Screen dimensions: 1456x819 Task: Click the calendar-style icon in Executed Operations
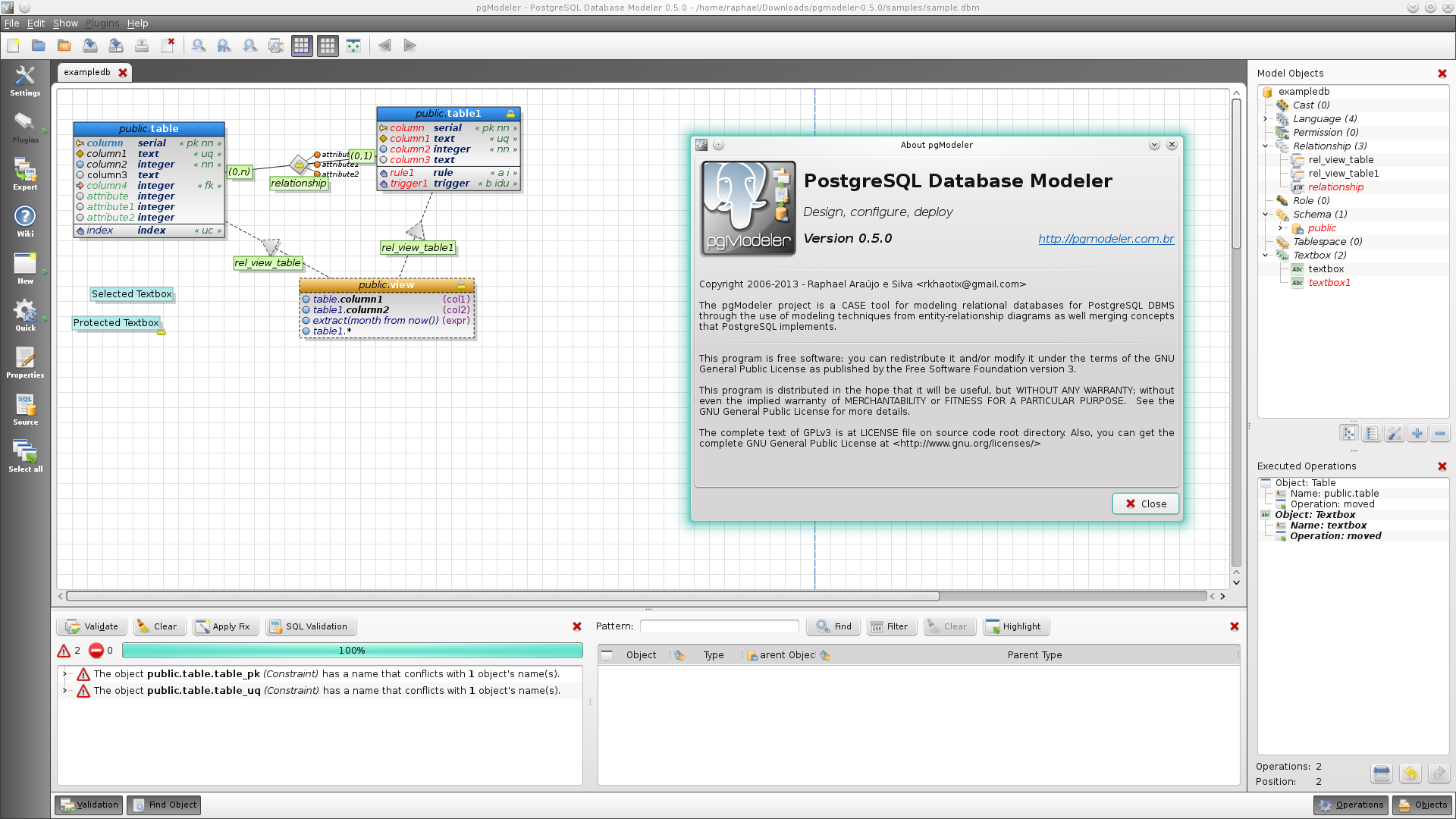coord(1382,773)
